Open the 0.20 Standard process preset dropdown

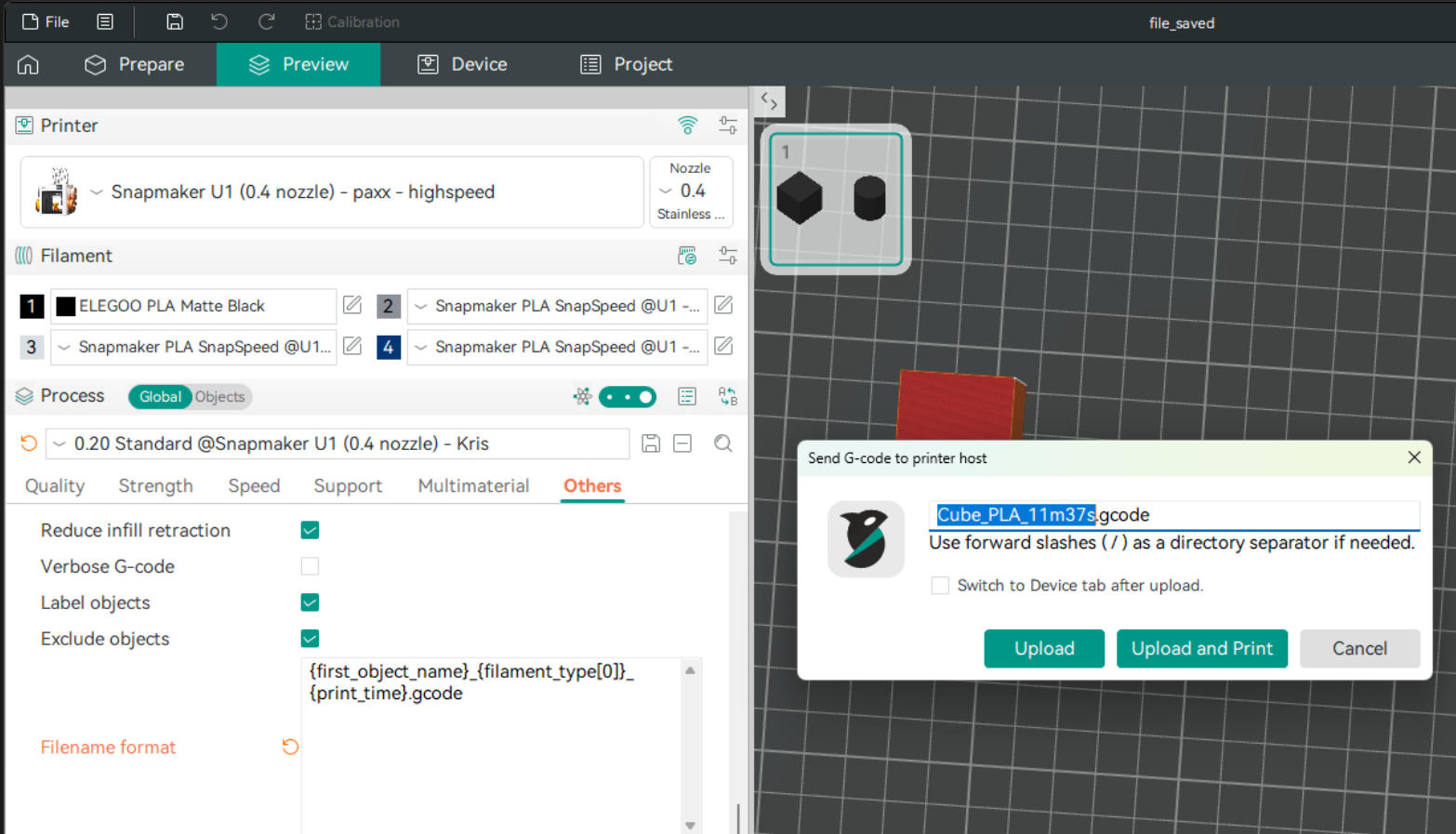pos(338,443)
